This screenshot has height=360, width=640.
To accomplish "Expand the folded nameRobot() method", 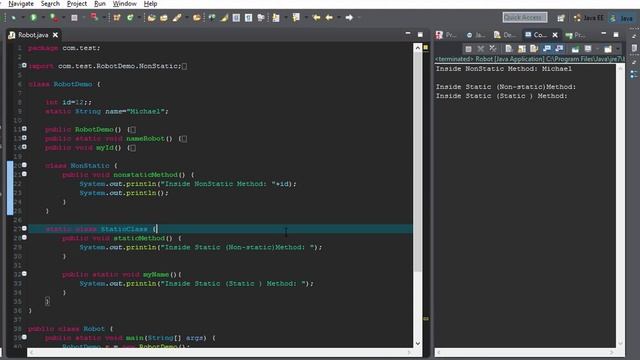I will pyautogui.click(x=24, y=138).
